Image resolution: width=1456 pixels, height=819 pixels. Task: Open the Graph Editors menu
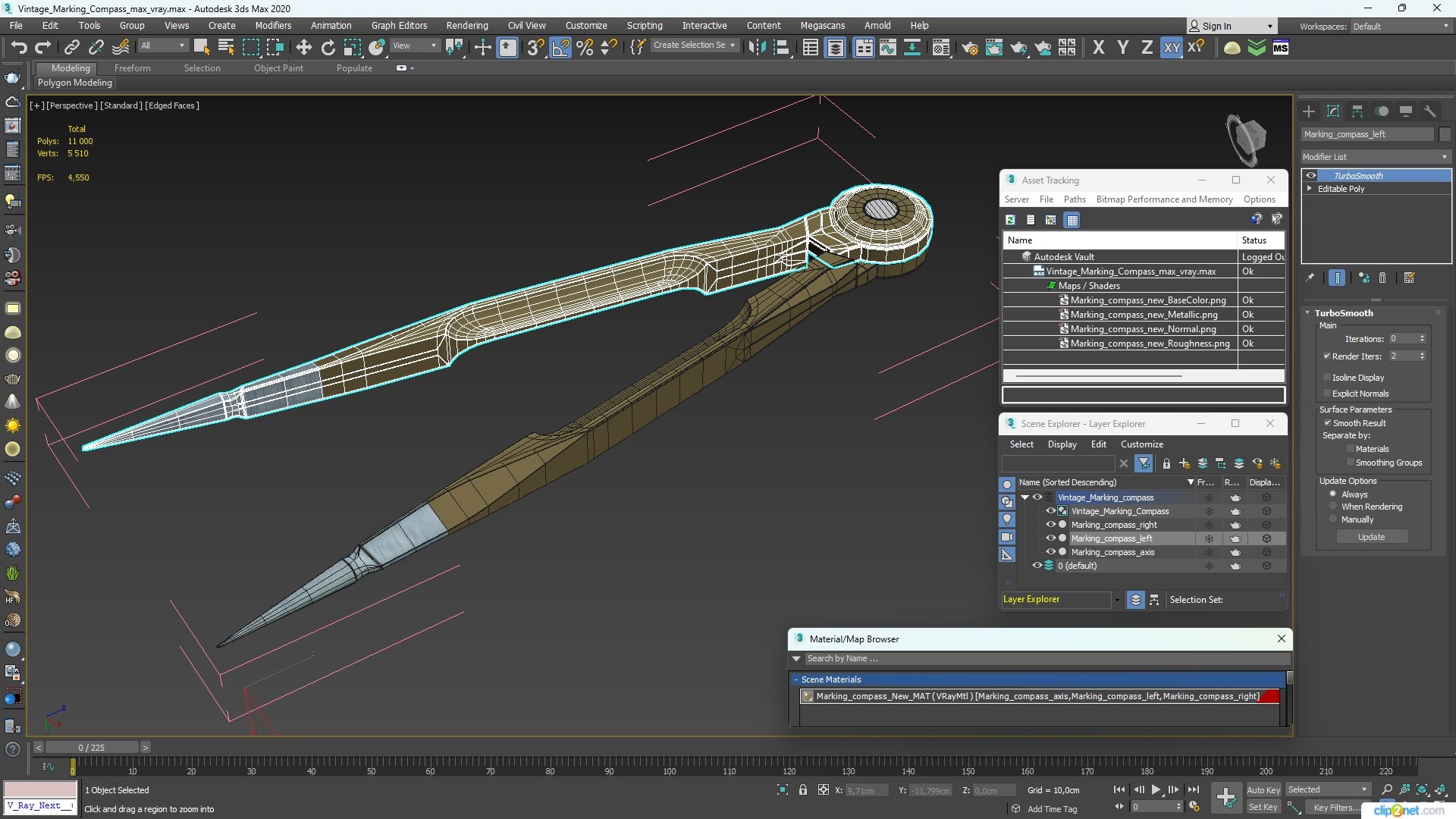(x=399, y=25)
